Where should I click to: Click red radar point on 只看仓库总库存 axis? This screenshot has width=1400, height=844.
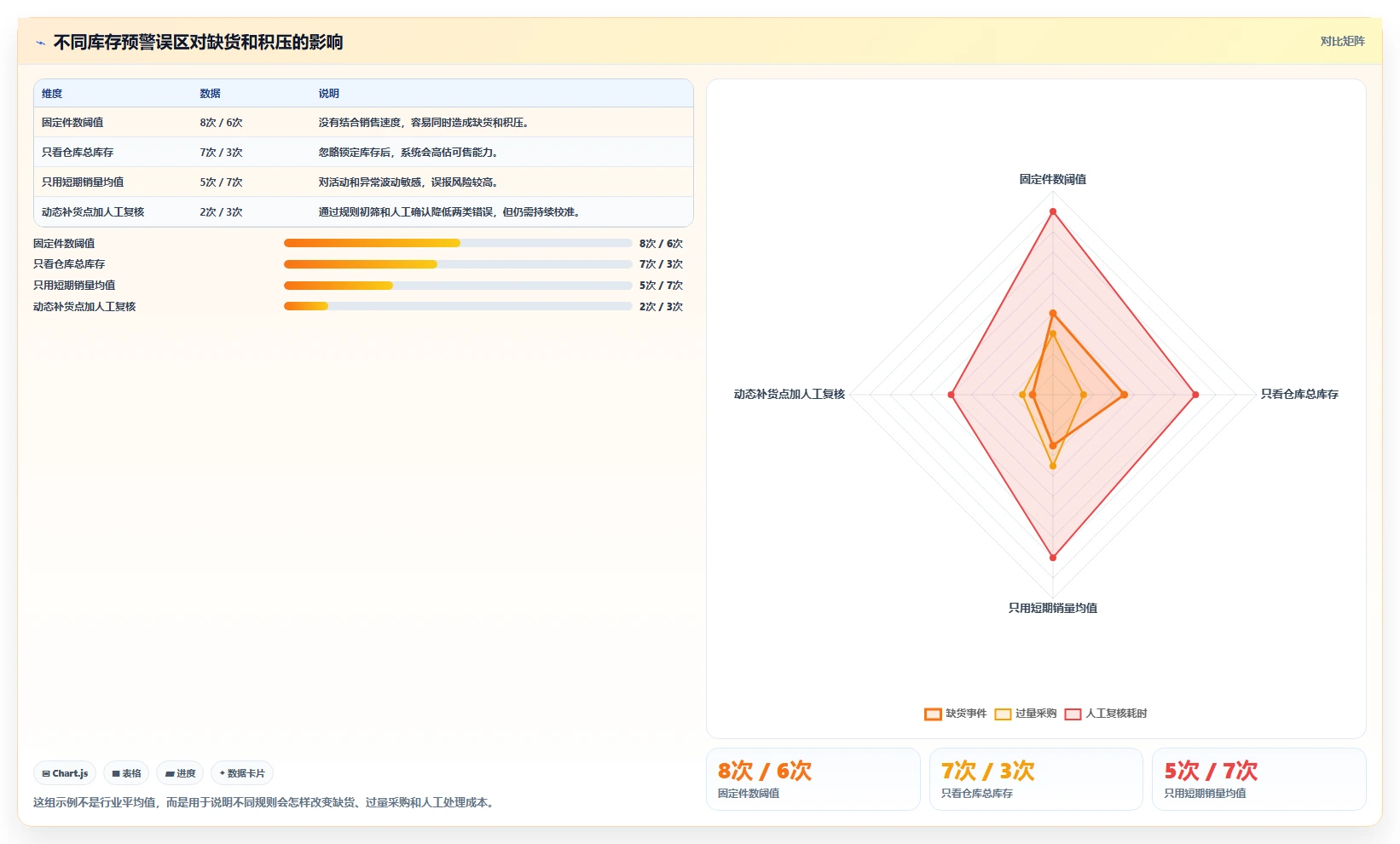pos(1195,395)
